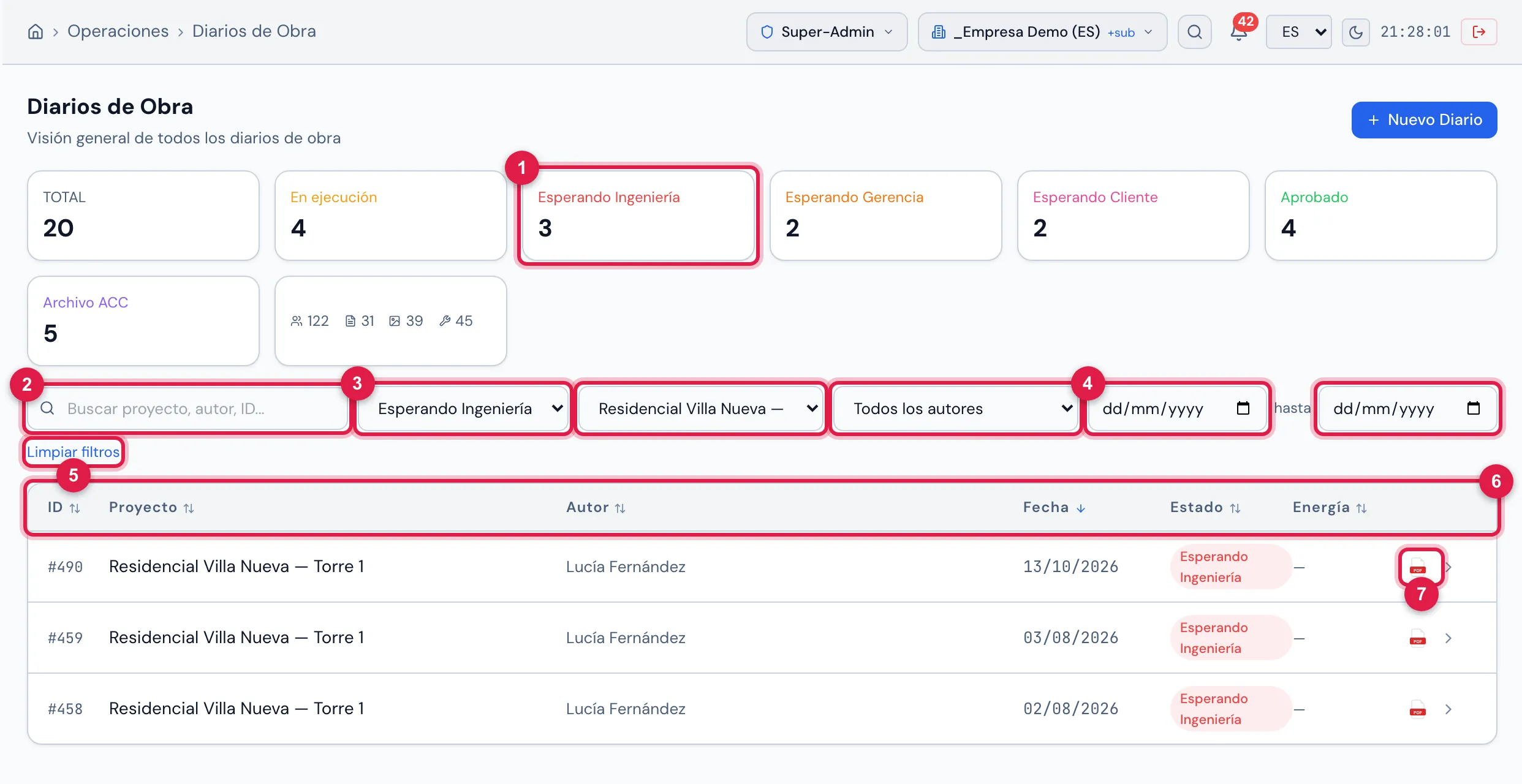The image size is (1522, 784).
Task: Open the _Empresa Demo (ES) company dropdown
Action: (1042, 32)
